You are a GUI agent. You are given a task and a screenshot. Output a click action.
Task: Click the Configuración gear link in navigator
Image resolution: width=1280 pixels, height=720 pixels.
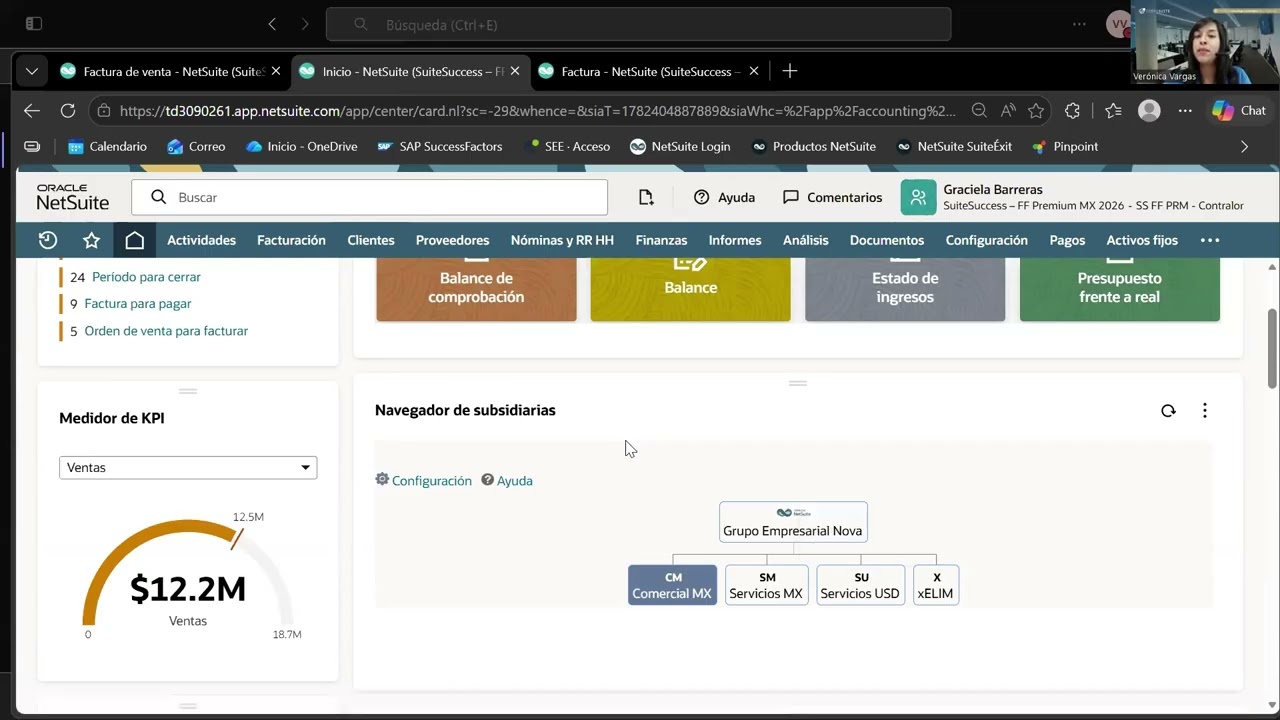point(423,480)
